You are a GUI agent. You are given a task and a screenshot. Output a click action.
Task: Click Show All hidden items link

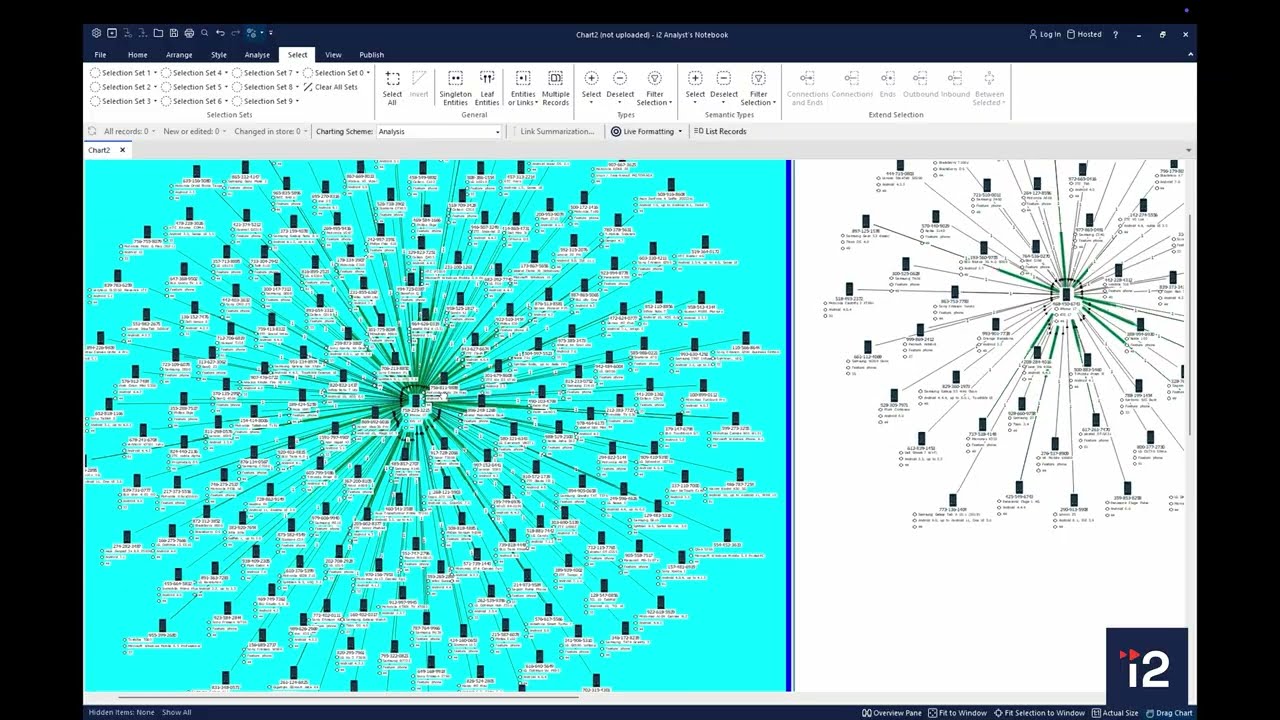(176, 713)
